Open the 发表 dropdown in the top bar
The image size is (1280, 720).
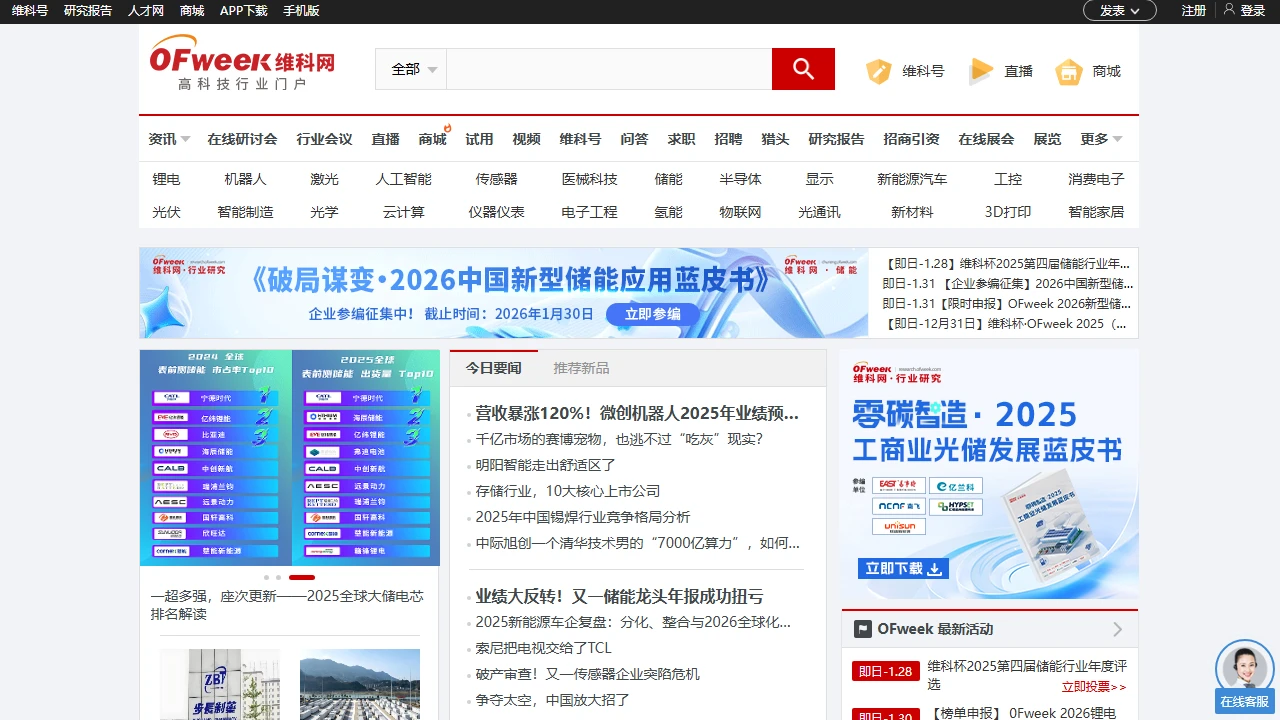[1119, 10]
